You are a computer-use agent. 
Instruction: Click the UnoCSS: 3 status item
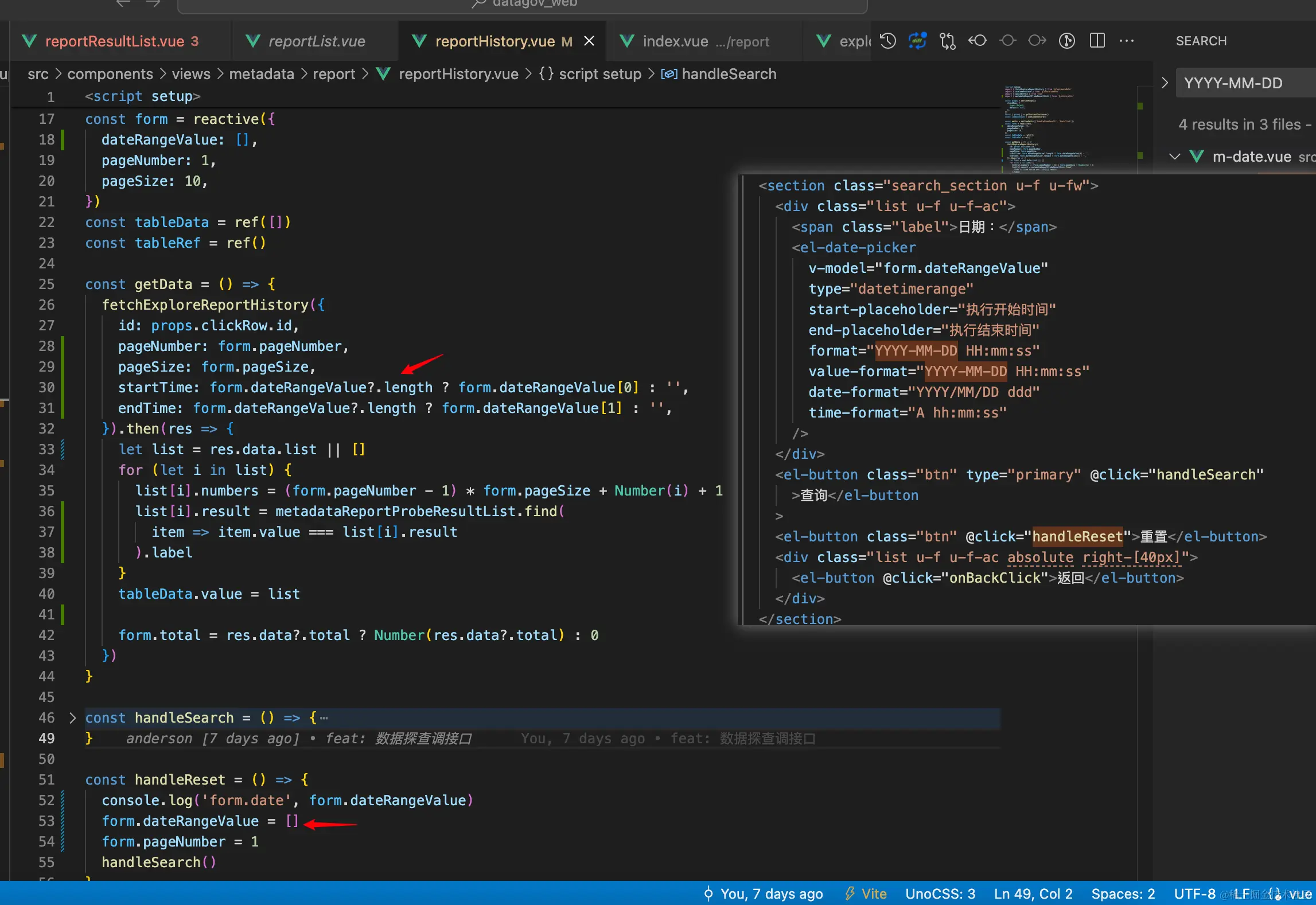pos(940,894)
